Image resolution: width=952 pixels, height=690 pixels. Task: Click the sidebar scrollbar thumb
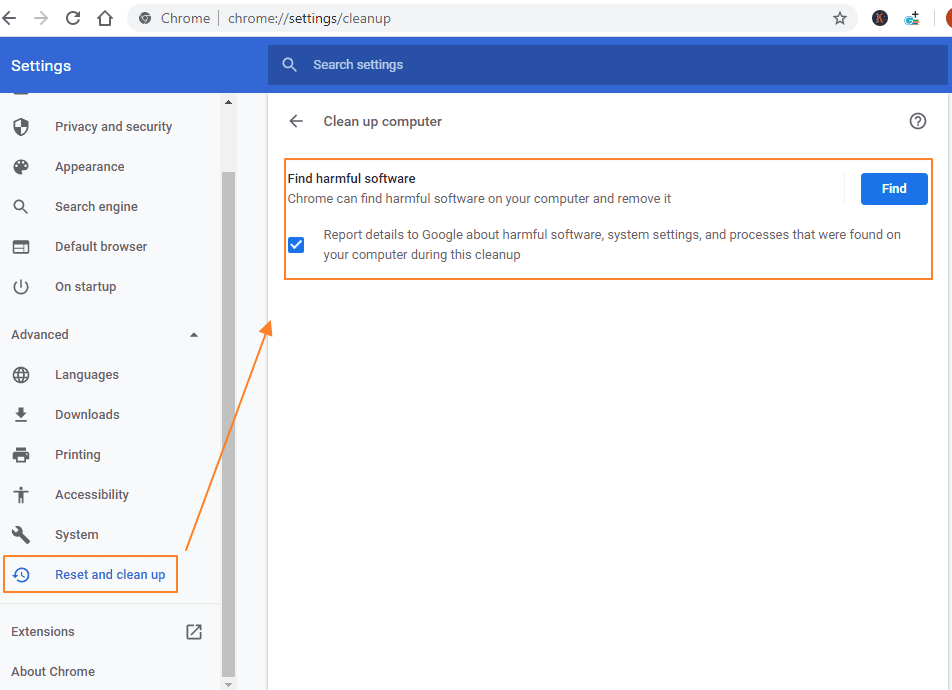tap(228, 424)
